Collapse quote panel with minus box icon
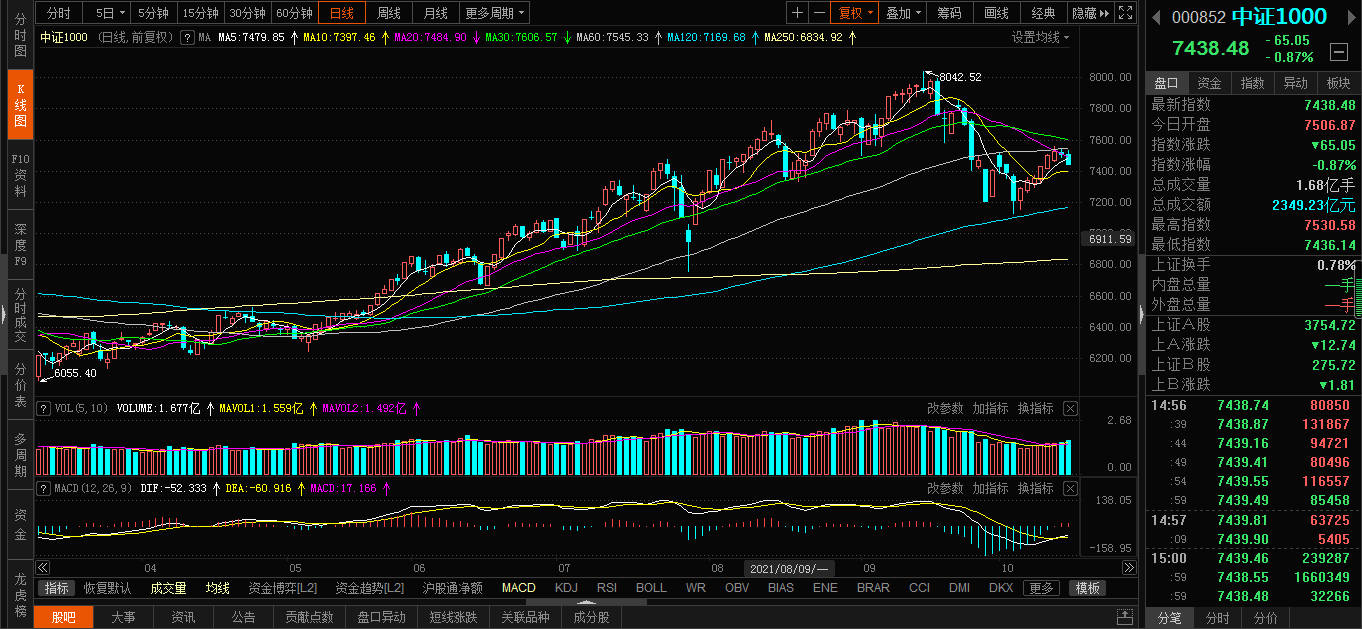The height and width of the screenshot is (629, 1362). point(1338,52)
